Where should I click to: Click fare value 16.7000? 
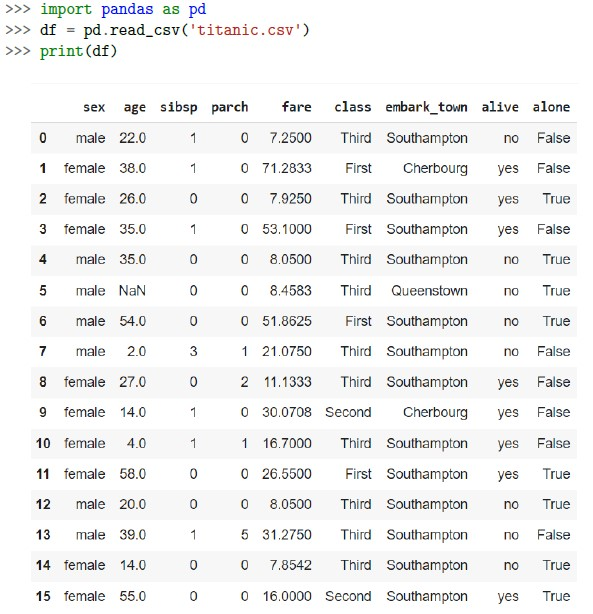[287, 444]
